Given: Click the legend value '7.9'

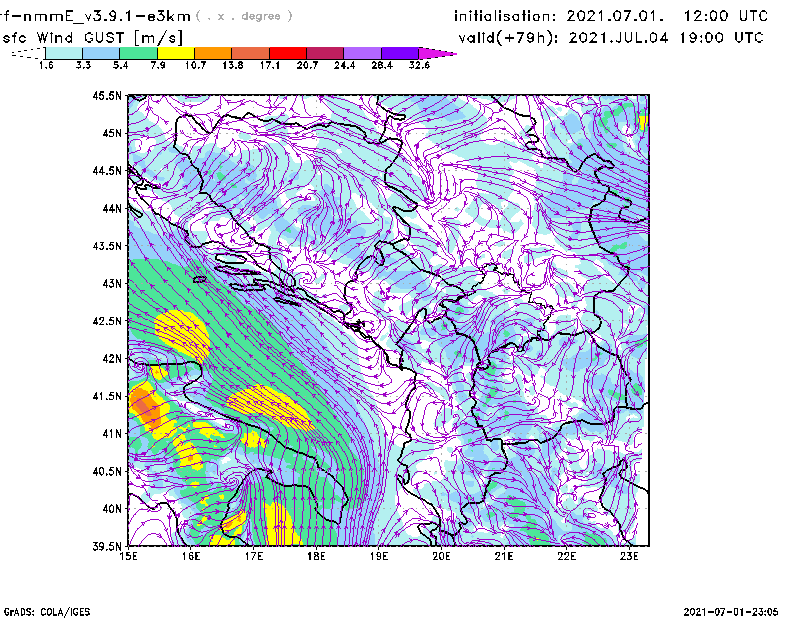Looking at the screenshot, I should pyautogui.click(x=158, y=65).
